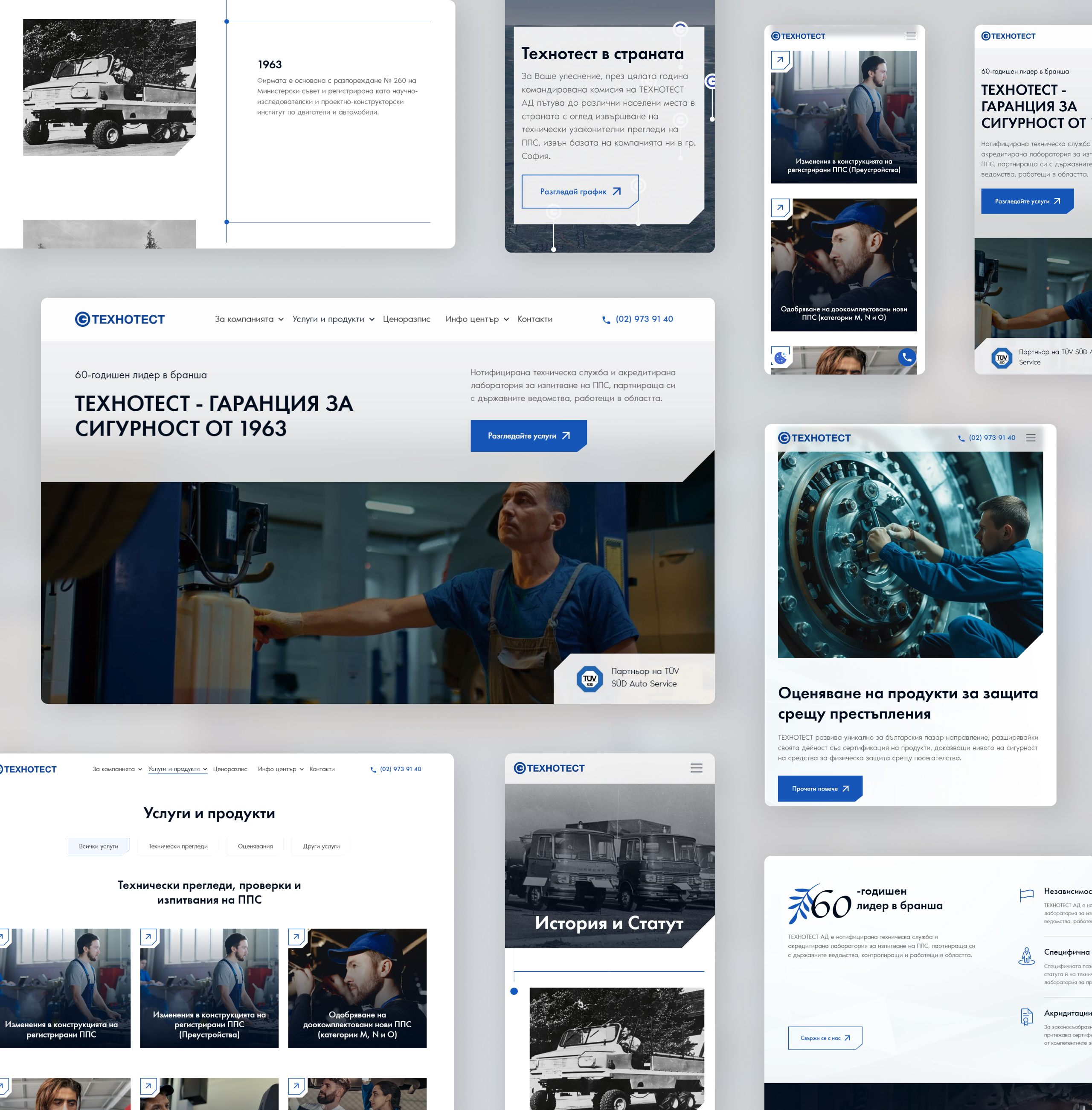1092x1110 pixels.
Task: Click ТЕХНОТЕСТ logo on the cut-off mobile hero screen
Action: [1008, 36]
